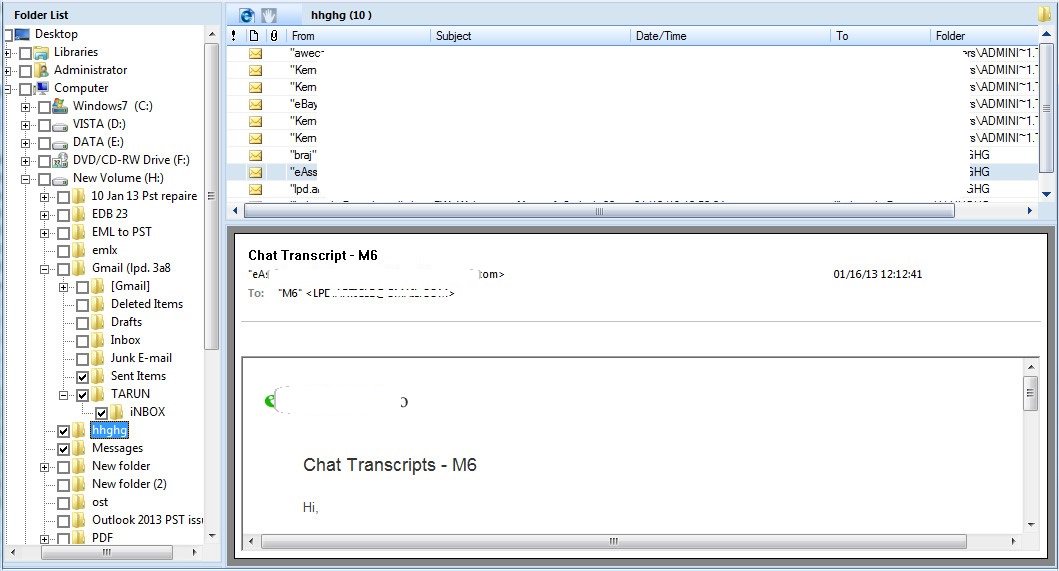Expand the VISTA (D:) drive node
Screen dimensions: 1059x571
tap(26, 125)
